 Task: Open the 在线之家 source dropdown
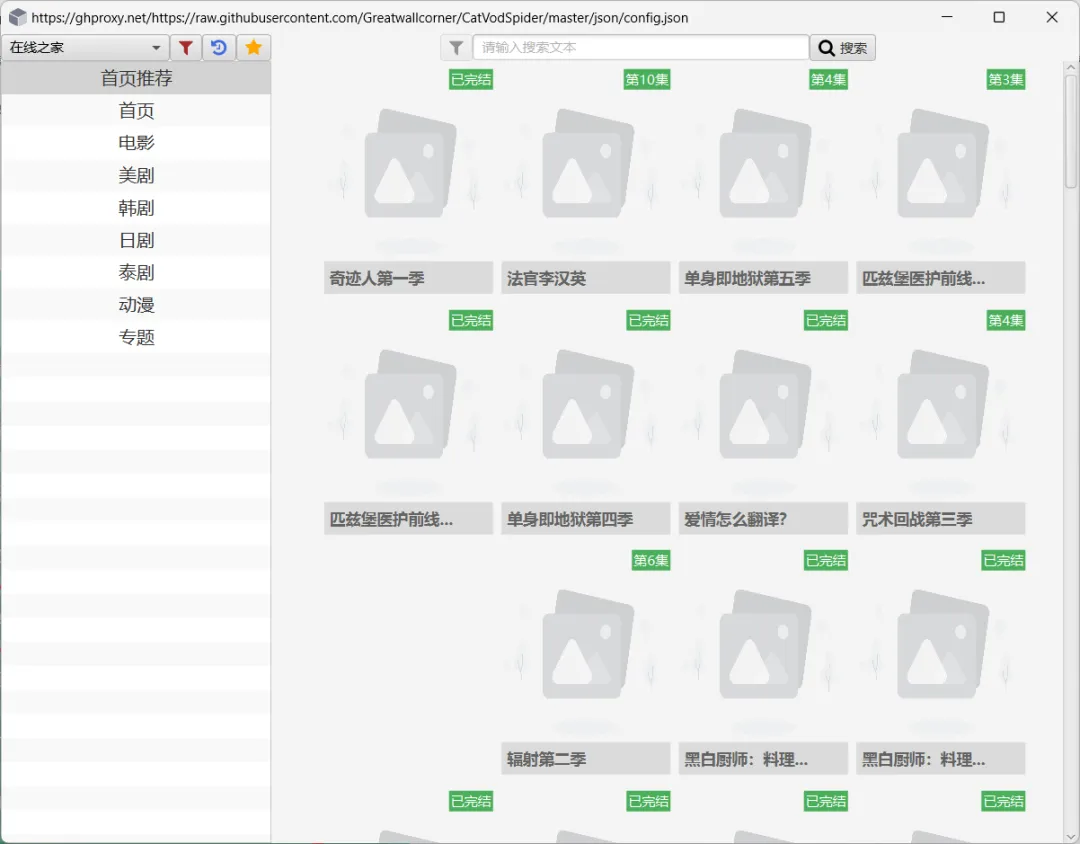click(85, 48)
